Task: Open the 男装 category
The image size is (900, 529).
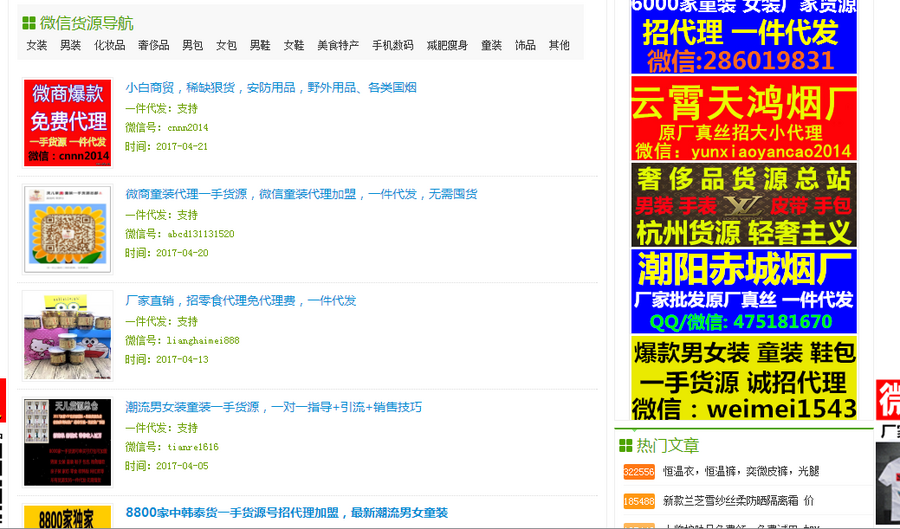Action: click(71, 45)
